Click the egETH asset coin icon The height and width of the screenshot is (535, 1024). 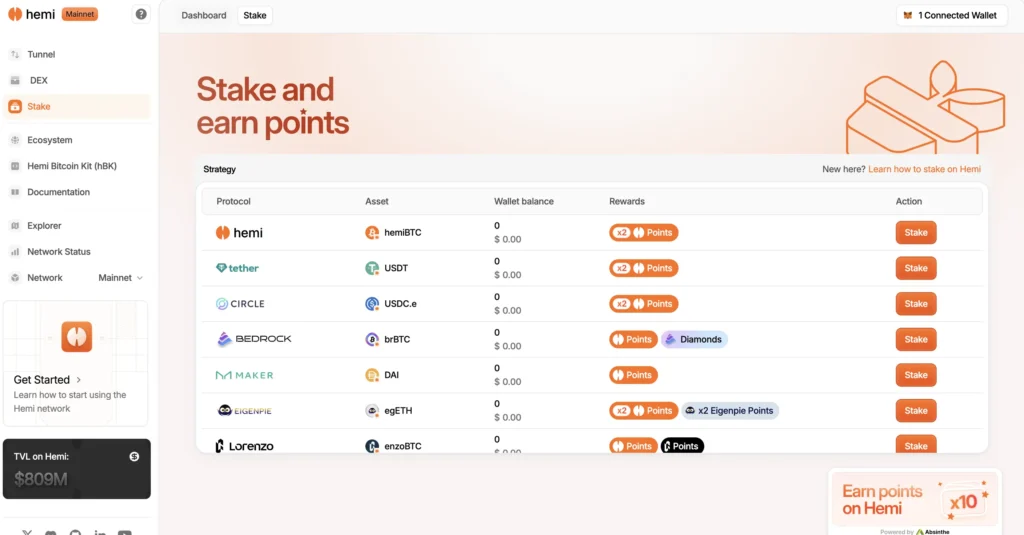click(x=372, y=410)
